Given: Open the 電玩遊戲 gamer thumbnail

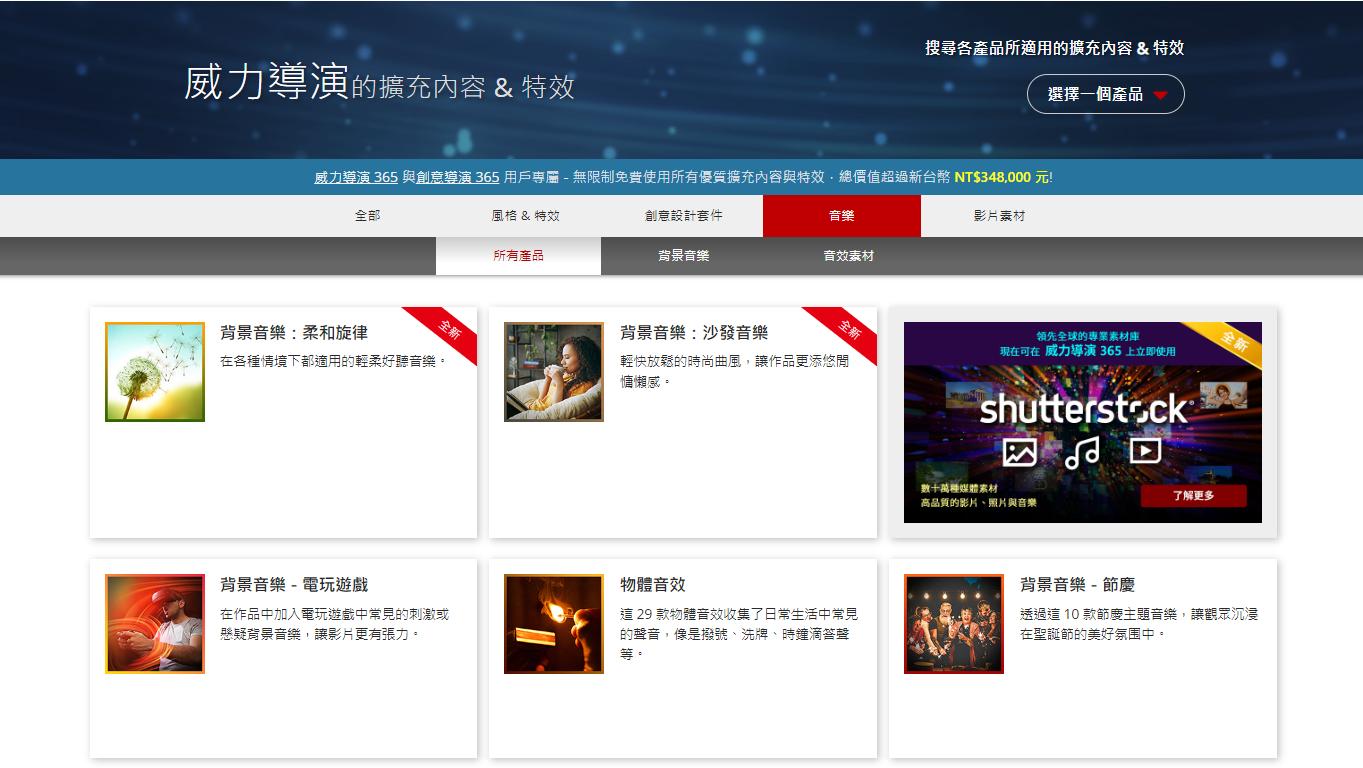Looking at the screenshot, I should pos(155,624).
